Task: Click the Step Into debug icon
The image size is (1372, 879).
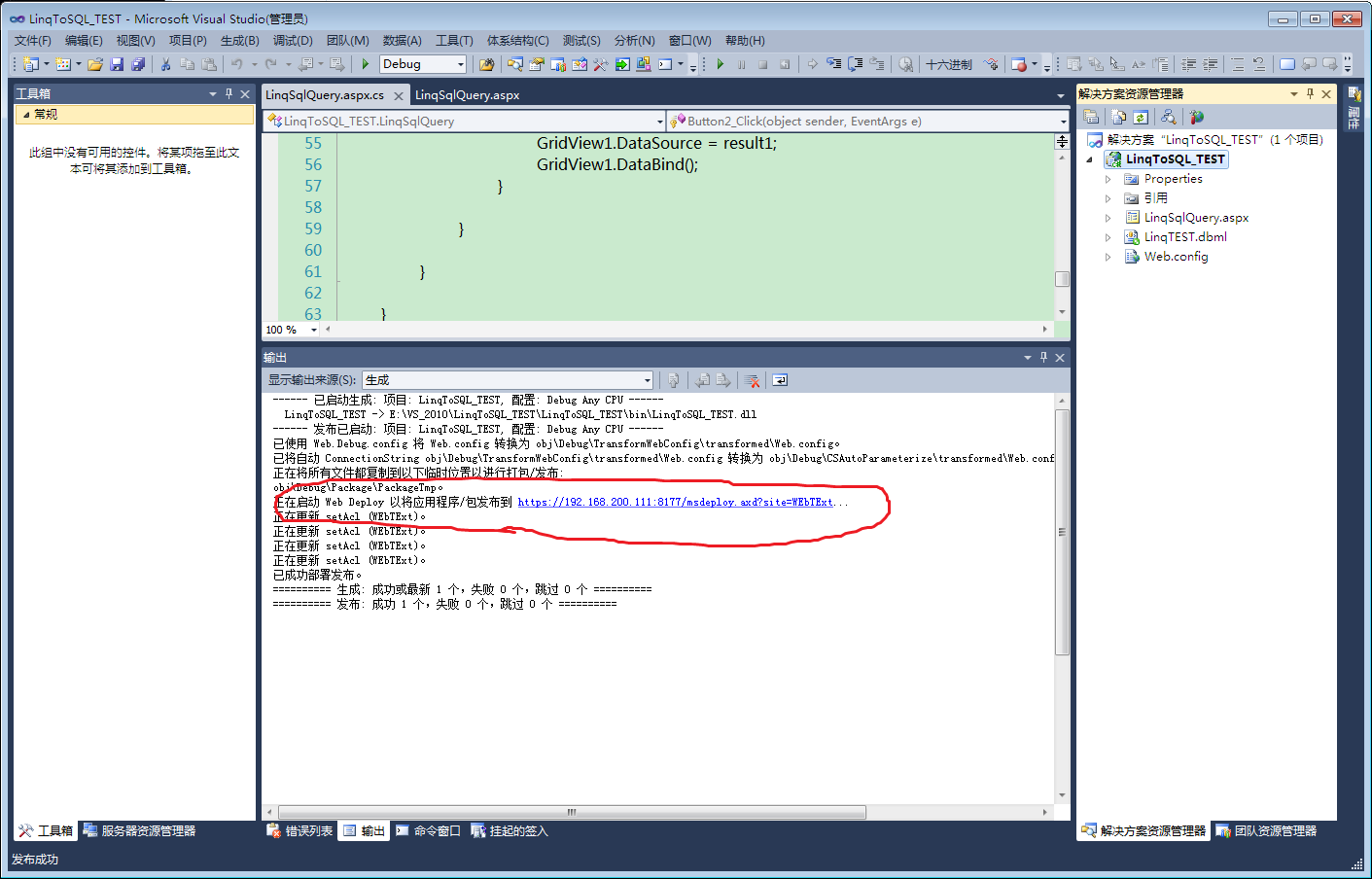Action: pyautogui.click(x=834, y=64)
